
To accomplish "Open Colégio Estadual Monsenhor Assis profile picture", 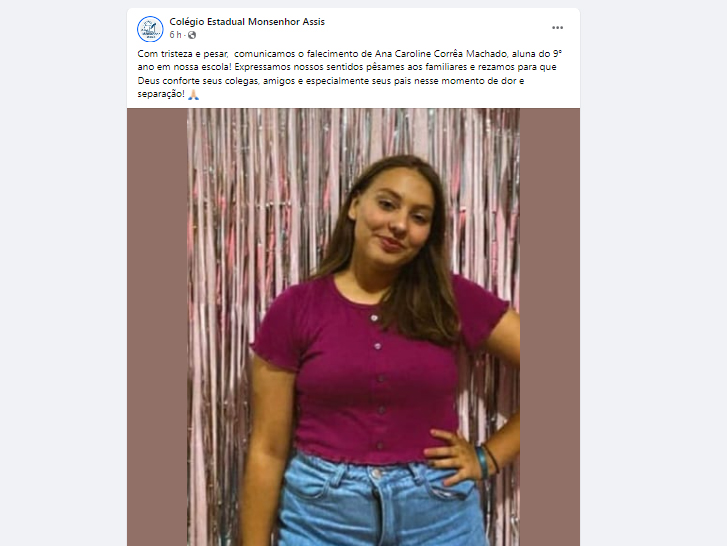I will 150,29.
